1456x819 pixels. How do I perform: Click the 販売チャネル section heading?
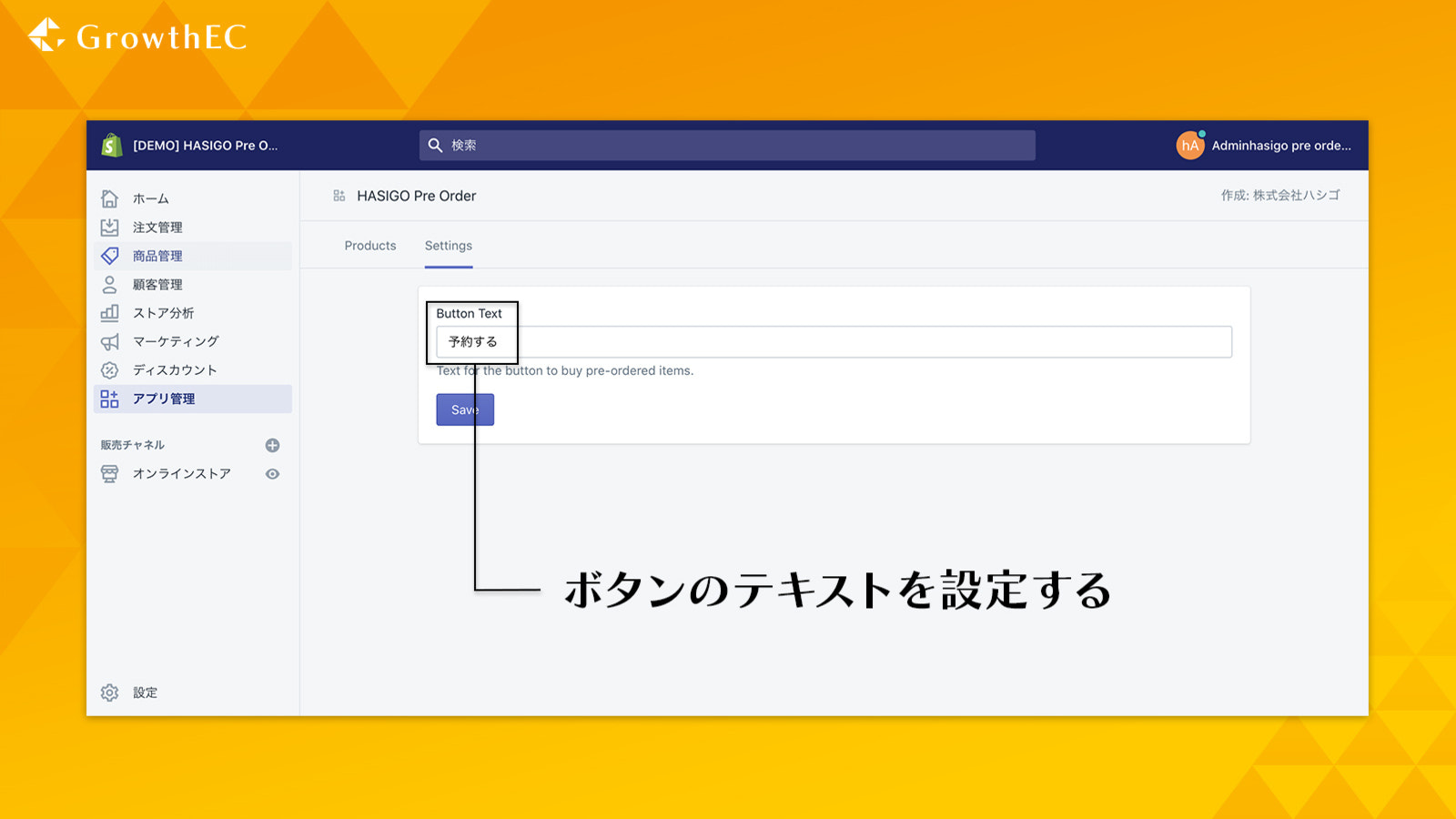coord(133,445)
